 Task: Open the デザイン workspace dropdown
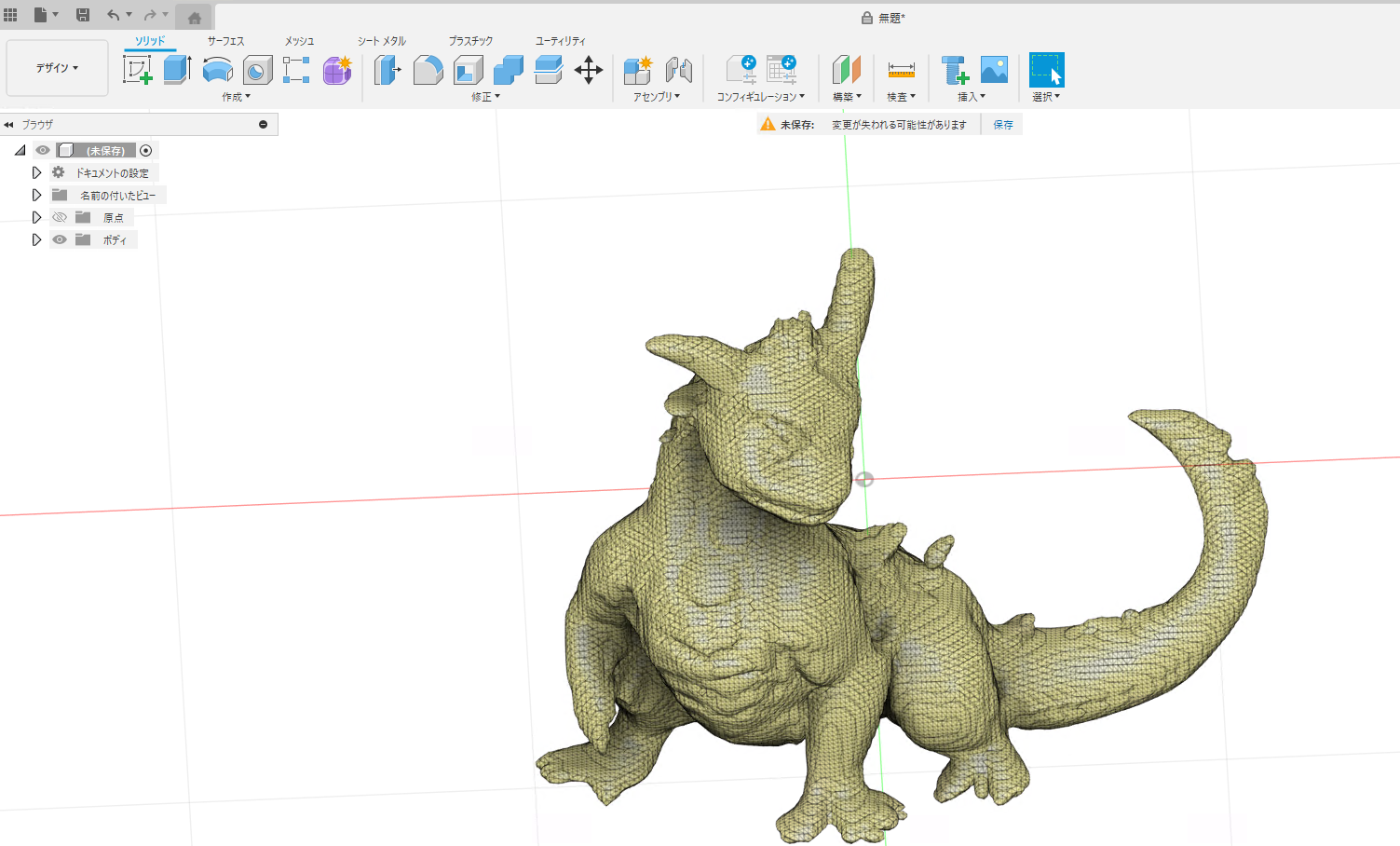(x=57, y=68)
